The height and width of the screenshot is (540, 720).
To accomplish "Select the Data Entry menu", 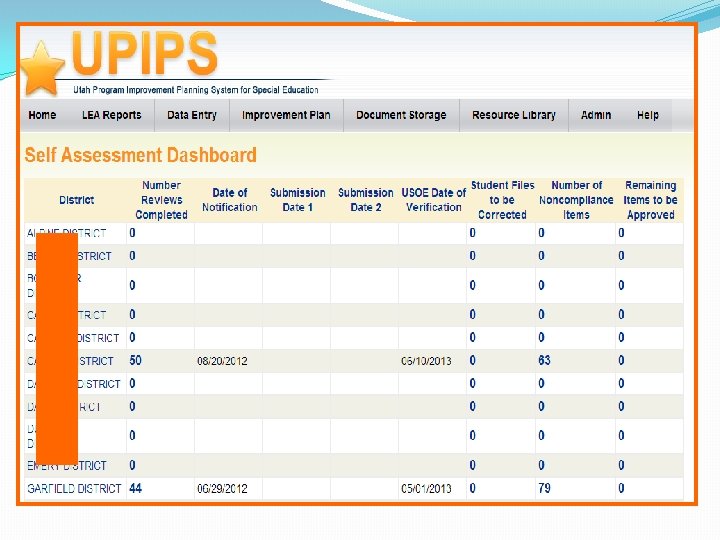I will 192,115.
